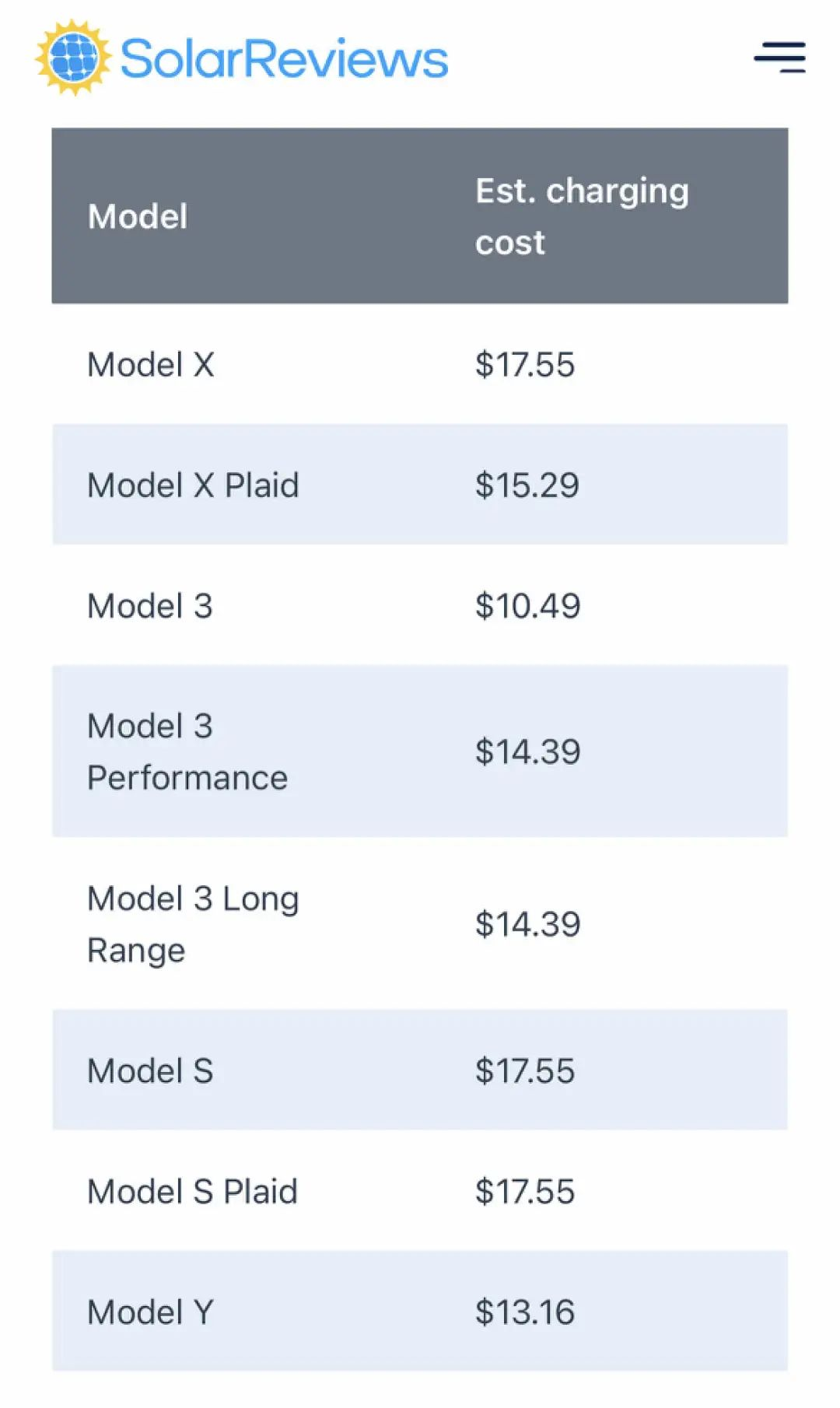Click the $13.16 charging cost value

(525, 1312)
